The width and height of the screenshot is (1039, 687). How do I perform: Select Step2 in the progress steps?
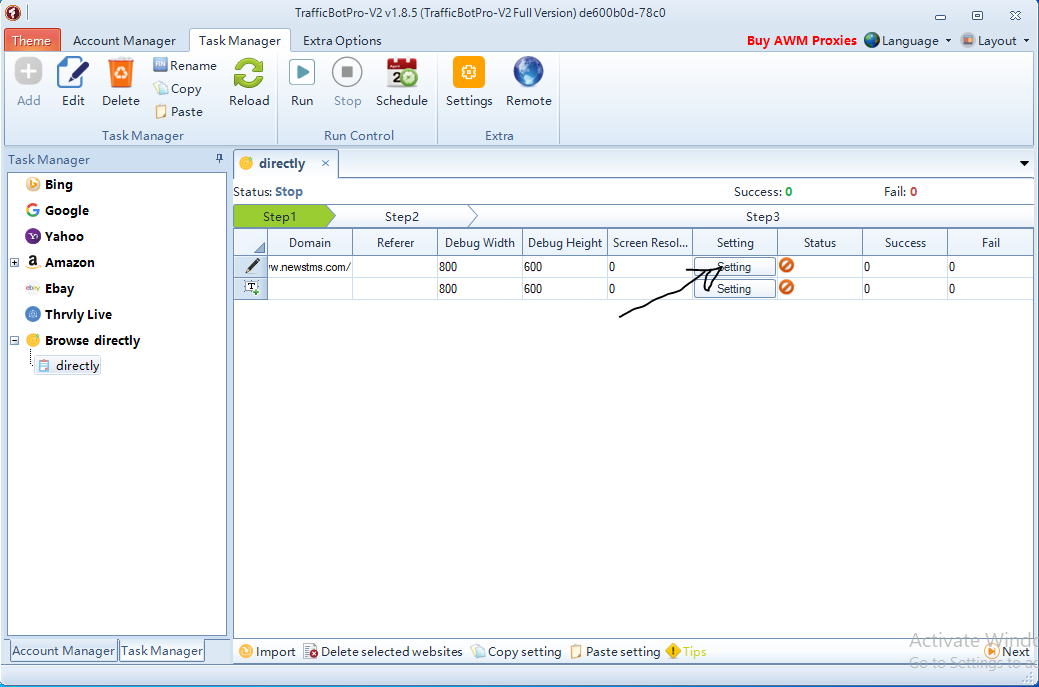pos(401,217)
